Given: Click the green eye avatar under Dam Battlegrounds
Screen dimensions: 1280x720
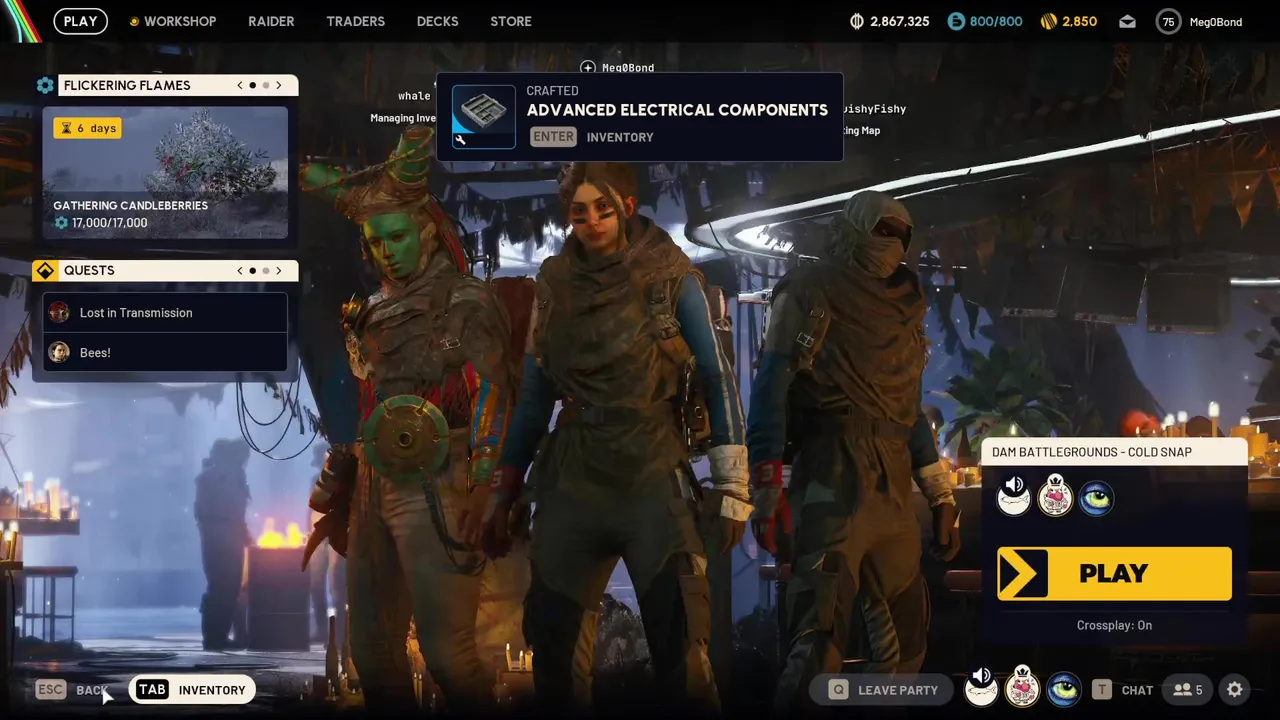Looking at the screenshot, I should (x=1096, y=497).
